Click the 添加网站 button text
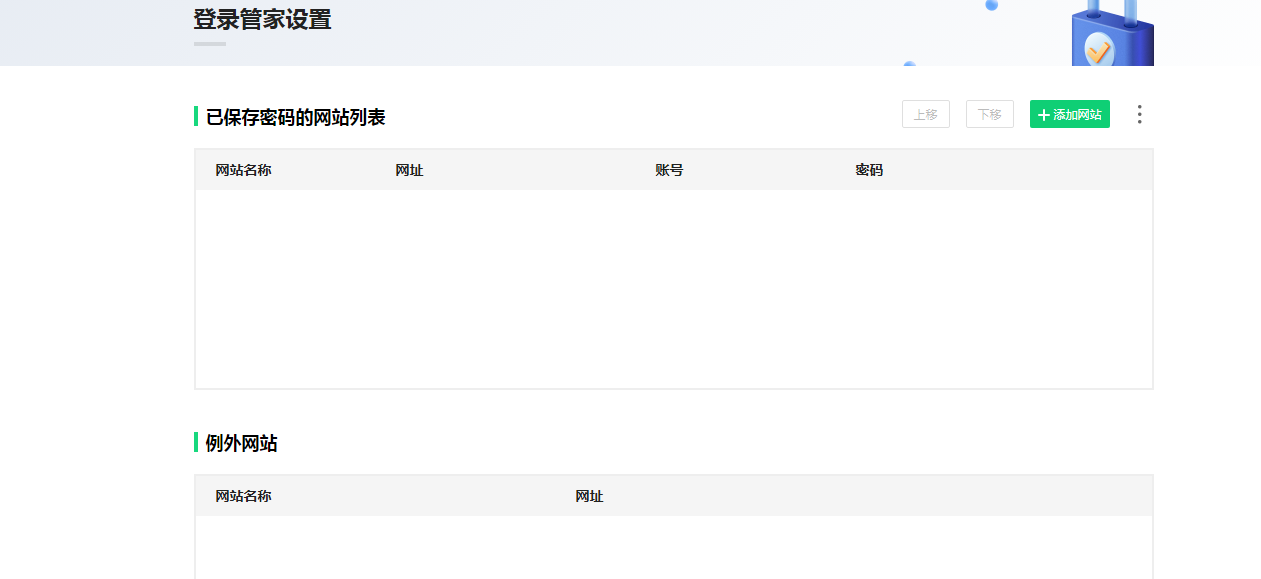This screenshot has width=1261, height=579. (1077, 115)
